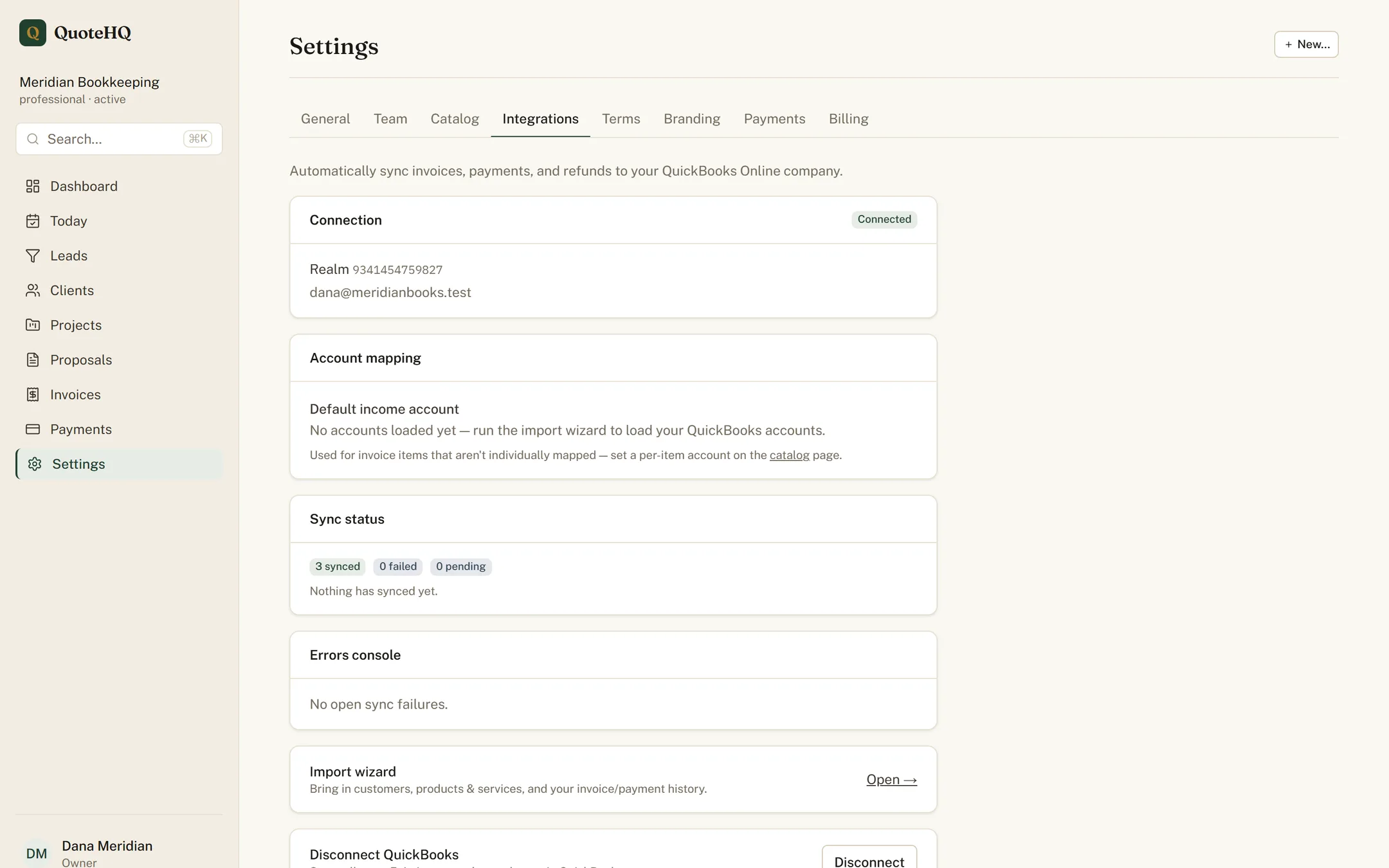Click the ⌘K shortcut badge
This screenshot has height=868, width=1389.
(x=197, y=139)
